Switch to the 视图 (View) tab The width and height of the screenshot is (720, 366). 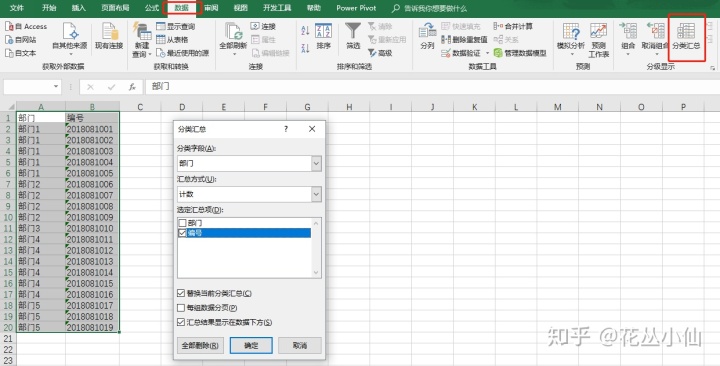click(241, 8)
